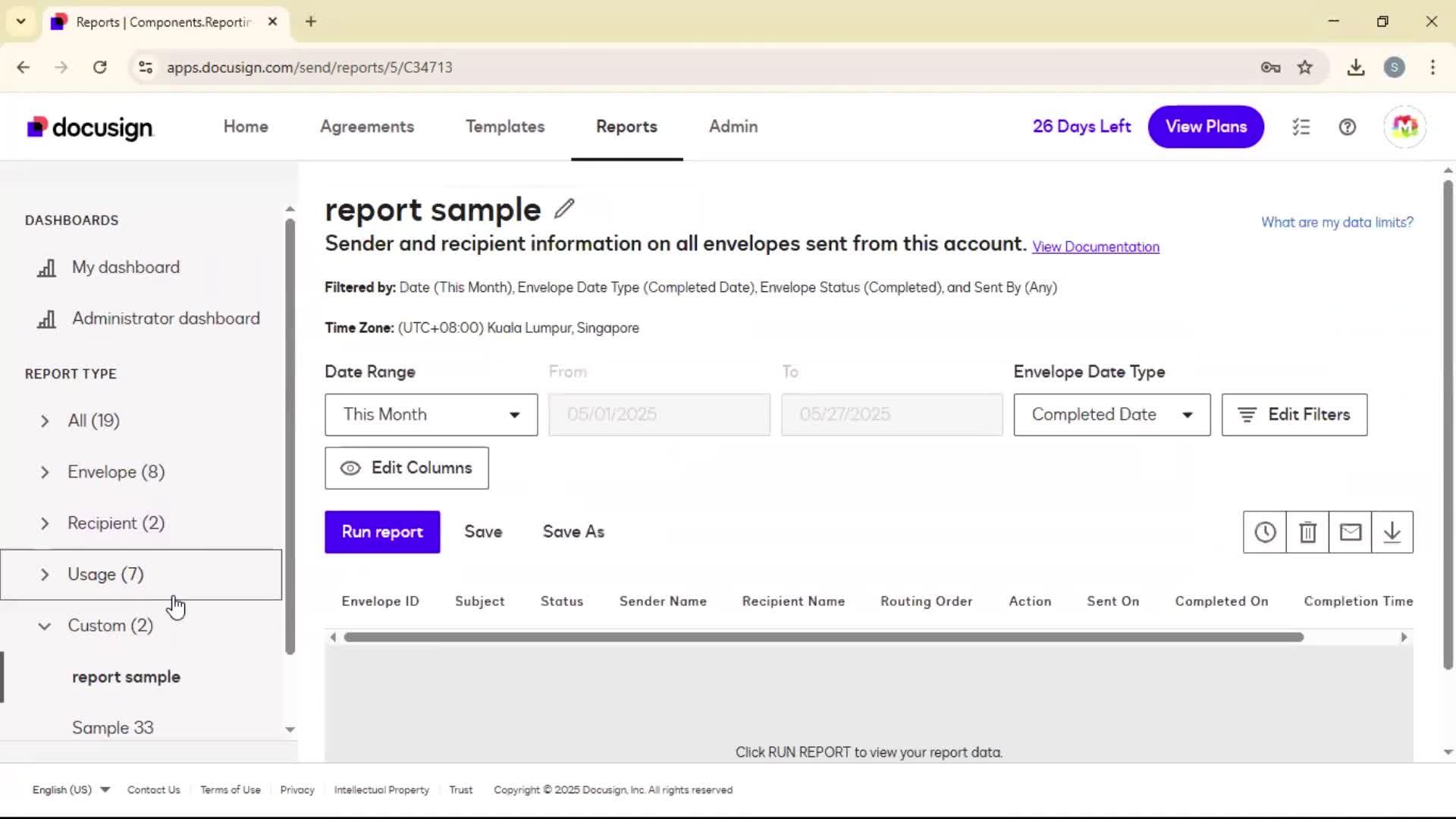Viewport: 1456px width, 819px height.
Task: Click 26 Days Left link
Action: pos(1081,127)
